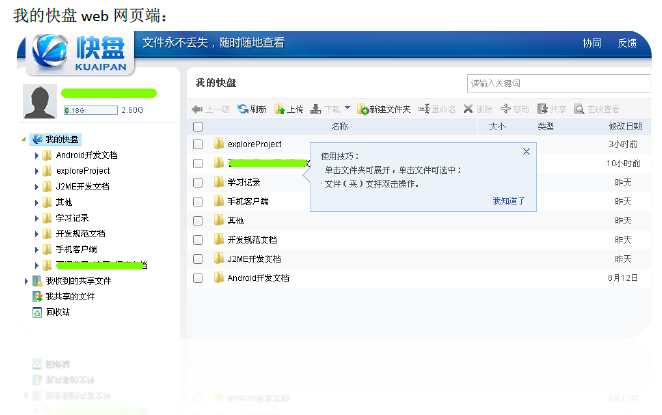Image resolution: width=662 pixels, height=415 pixels.
Task: Click the 在线查看 online view icon
Action: tap(579, 109)
